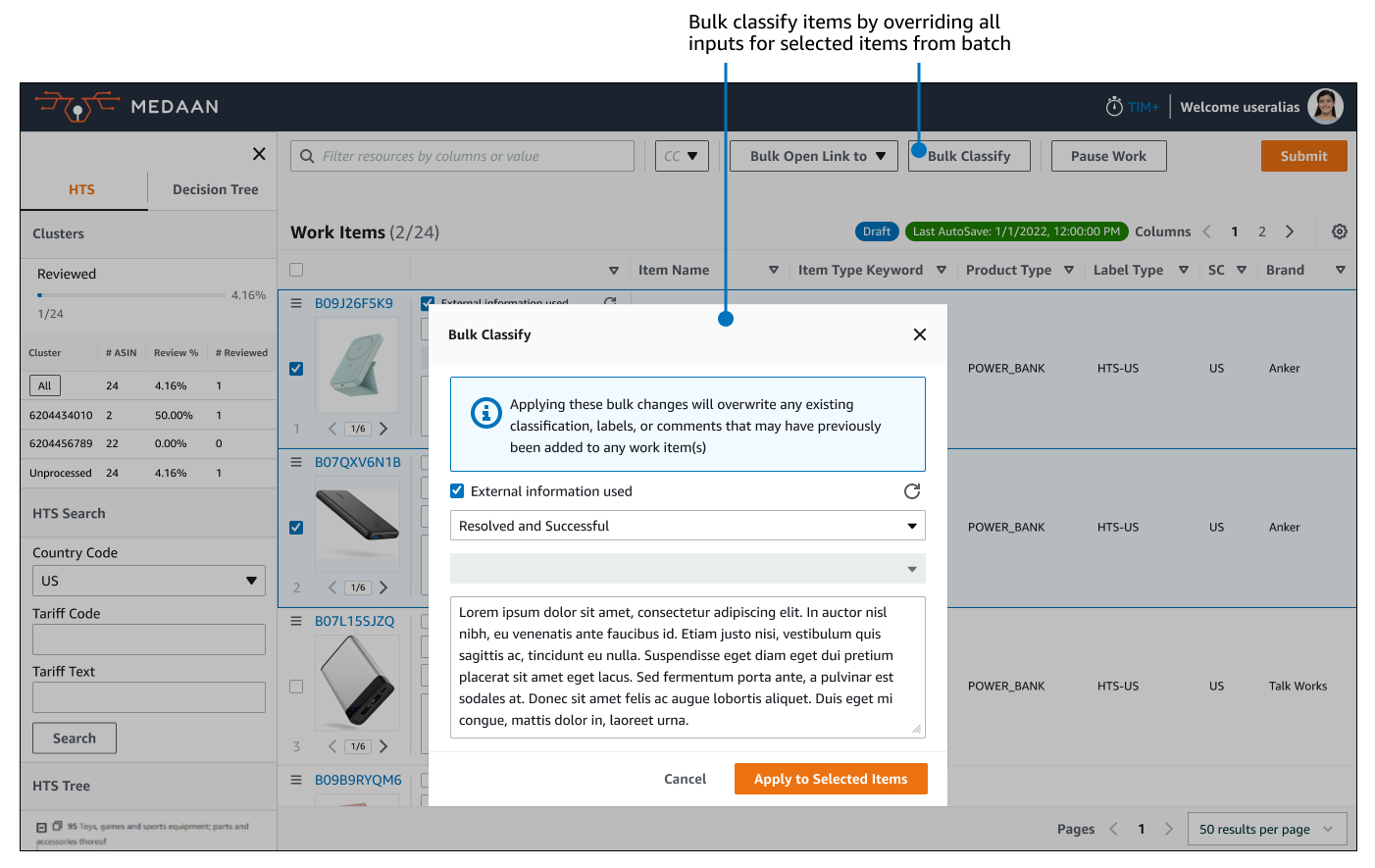Click the filter resources search field
Image resolution: width=1375 pixels, height=868 pixels.
pyautogui.click(x=462, y=156)
